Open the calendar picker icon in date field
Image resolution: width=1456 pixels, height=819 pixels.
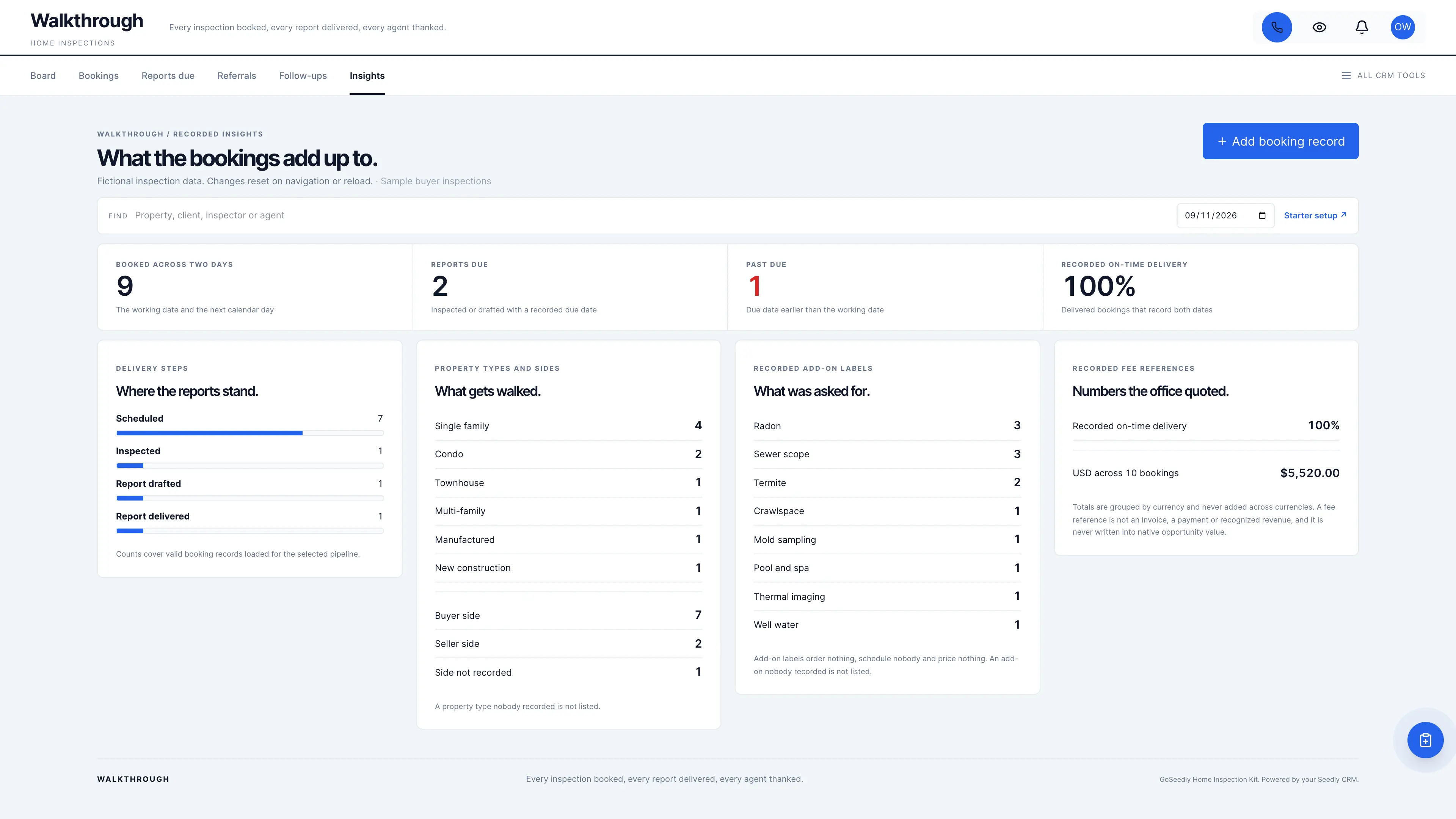[x=1262, y=215]
